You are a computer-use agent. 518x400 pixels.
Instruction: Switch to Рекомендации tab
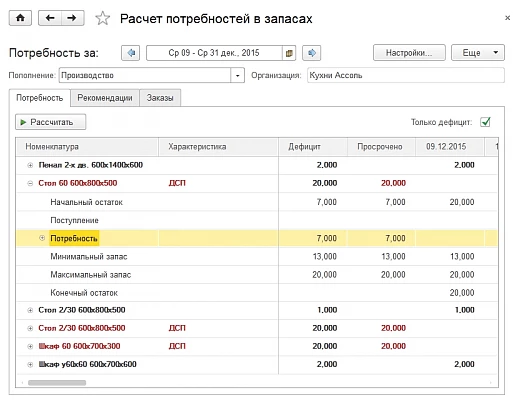tap(105, 98)
